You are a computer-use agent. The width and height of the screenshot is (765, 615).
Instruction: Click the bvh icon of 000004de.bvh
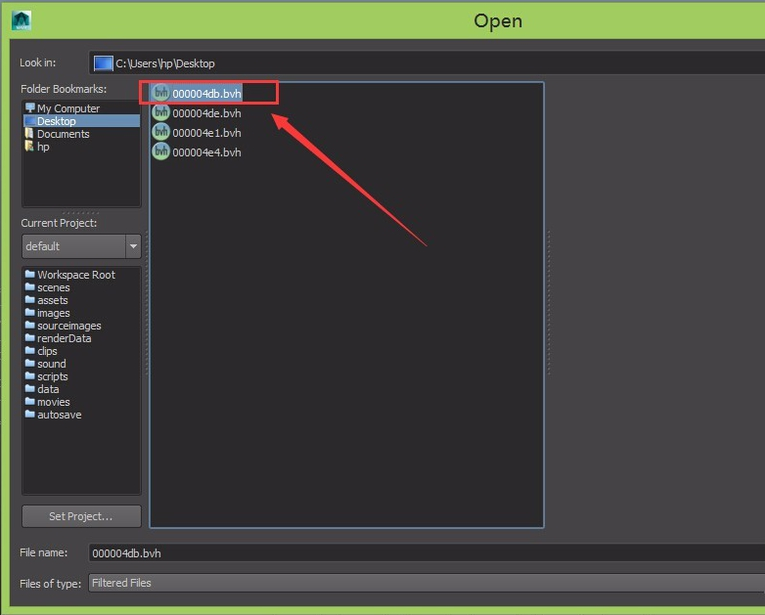click(x=161, y=112)
